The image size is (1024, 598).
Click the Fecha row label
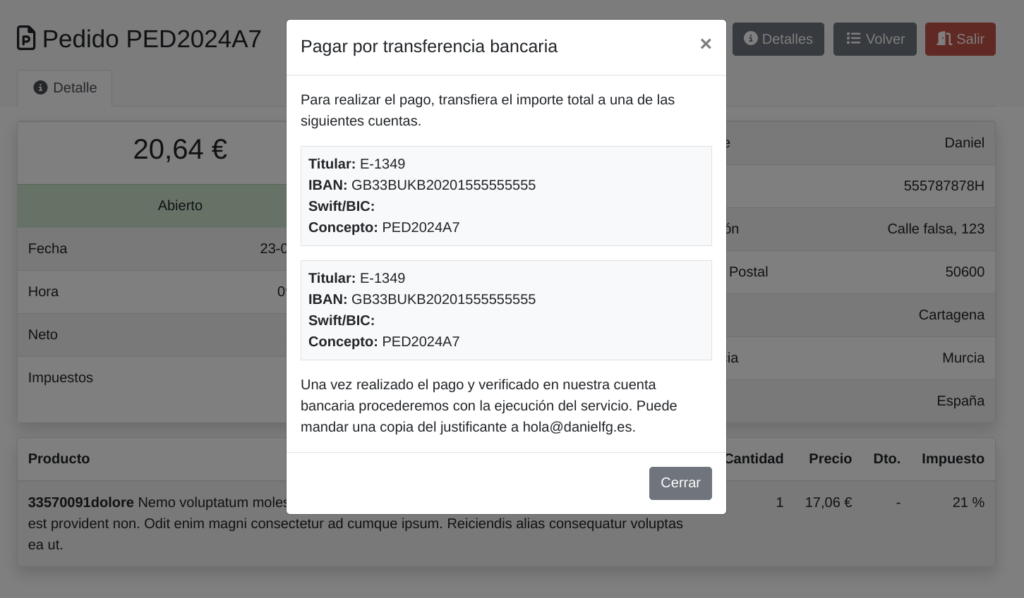(48, 249)
